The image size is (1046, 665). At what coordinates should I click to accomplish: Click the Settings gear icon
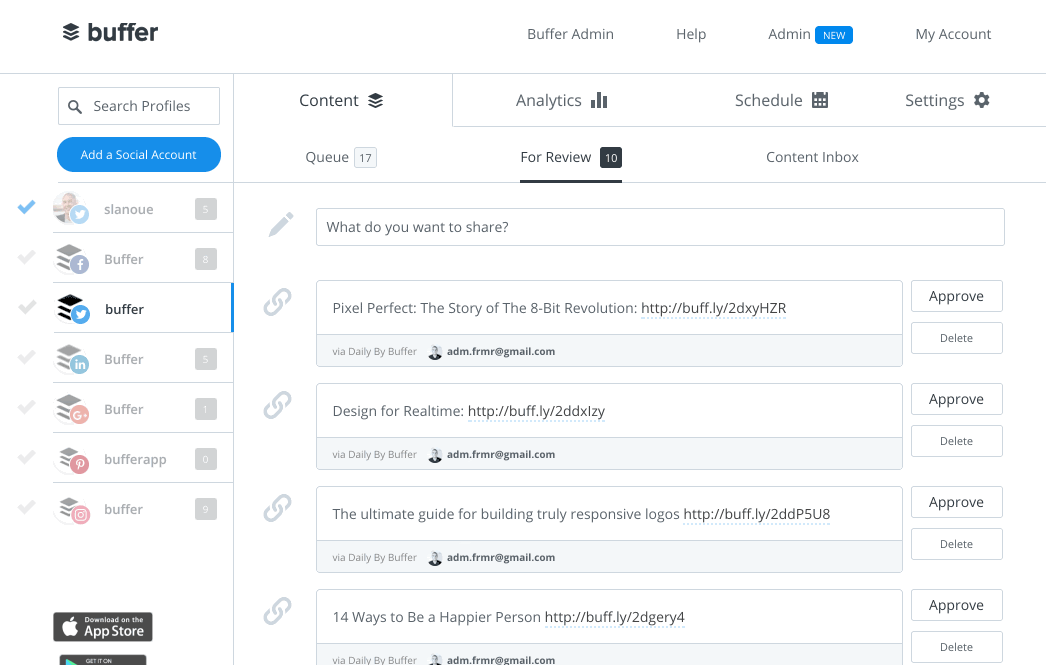981,100
